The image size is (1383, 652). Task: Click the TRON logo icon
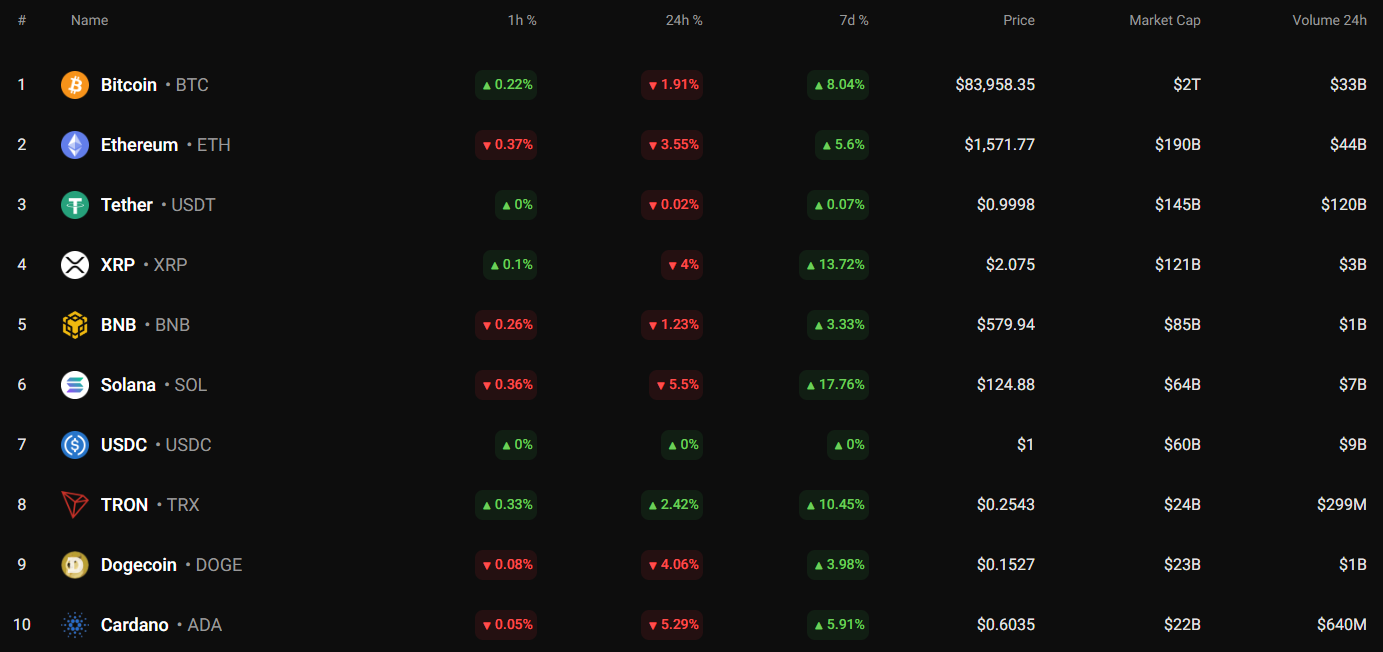coord(75,505)
